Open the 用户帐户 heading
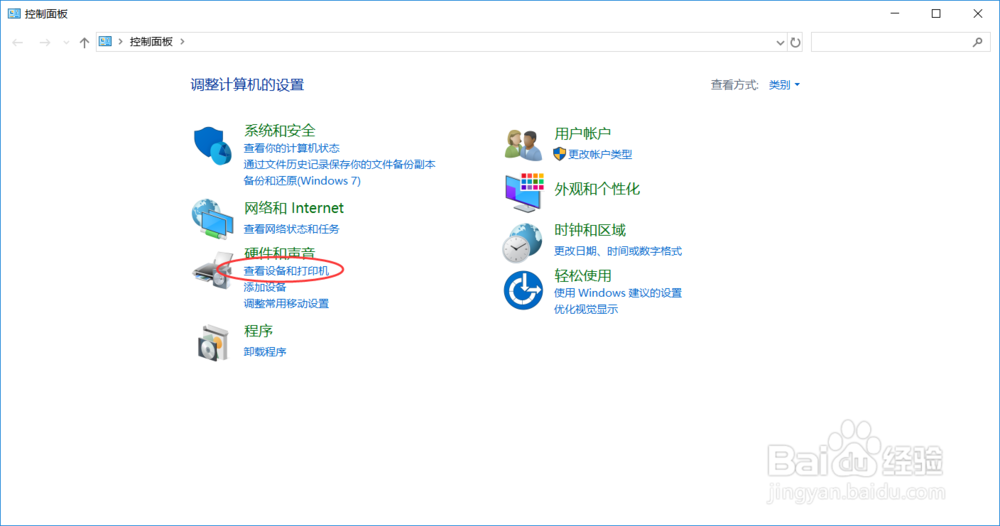This screenshot has width=1000, height=526. (582, 133)
